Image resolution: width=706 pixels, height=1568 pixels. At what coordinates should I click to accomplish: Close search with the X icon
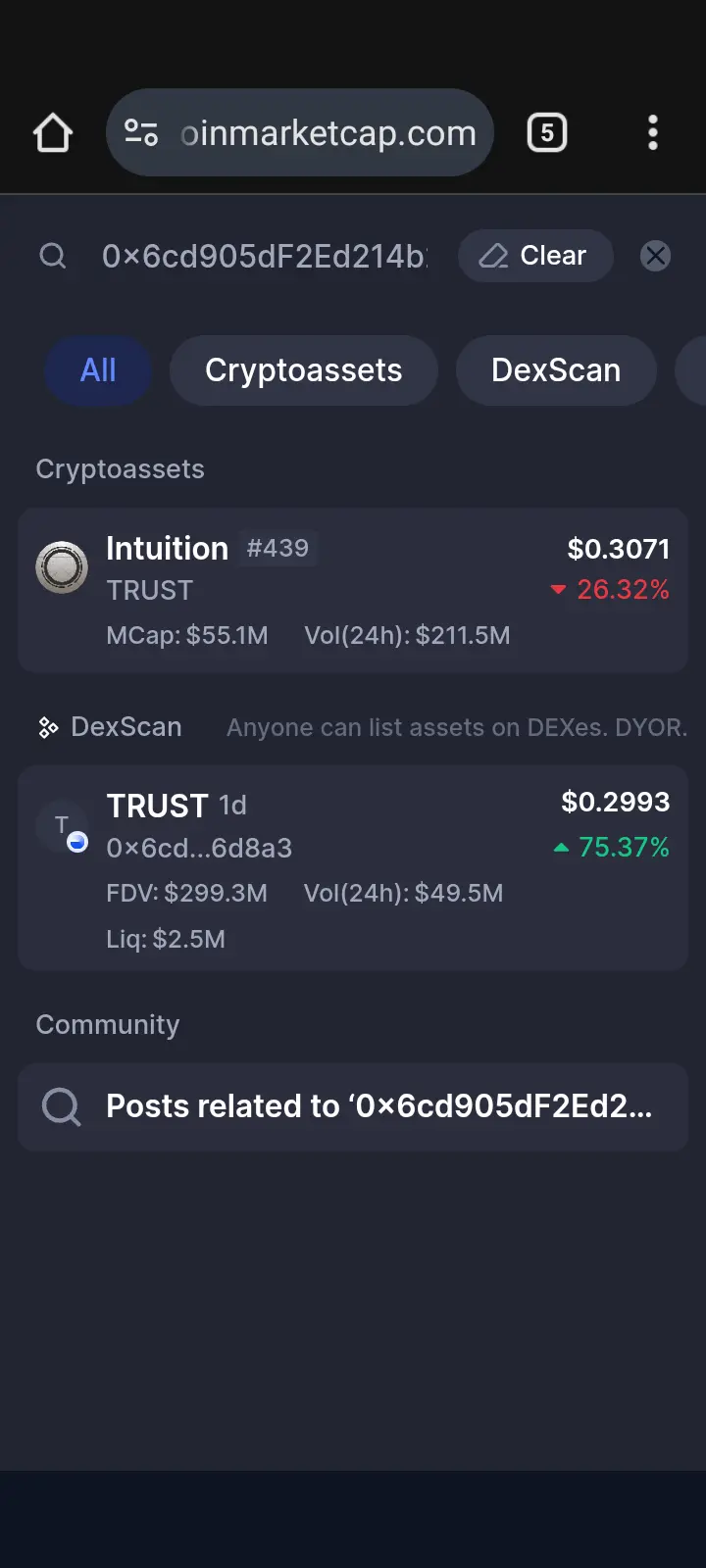[x=656, y=256]
